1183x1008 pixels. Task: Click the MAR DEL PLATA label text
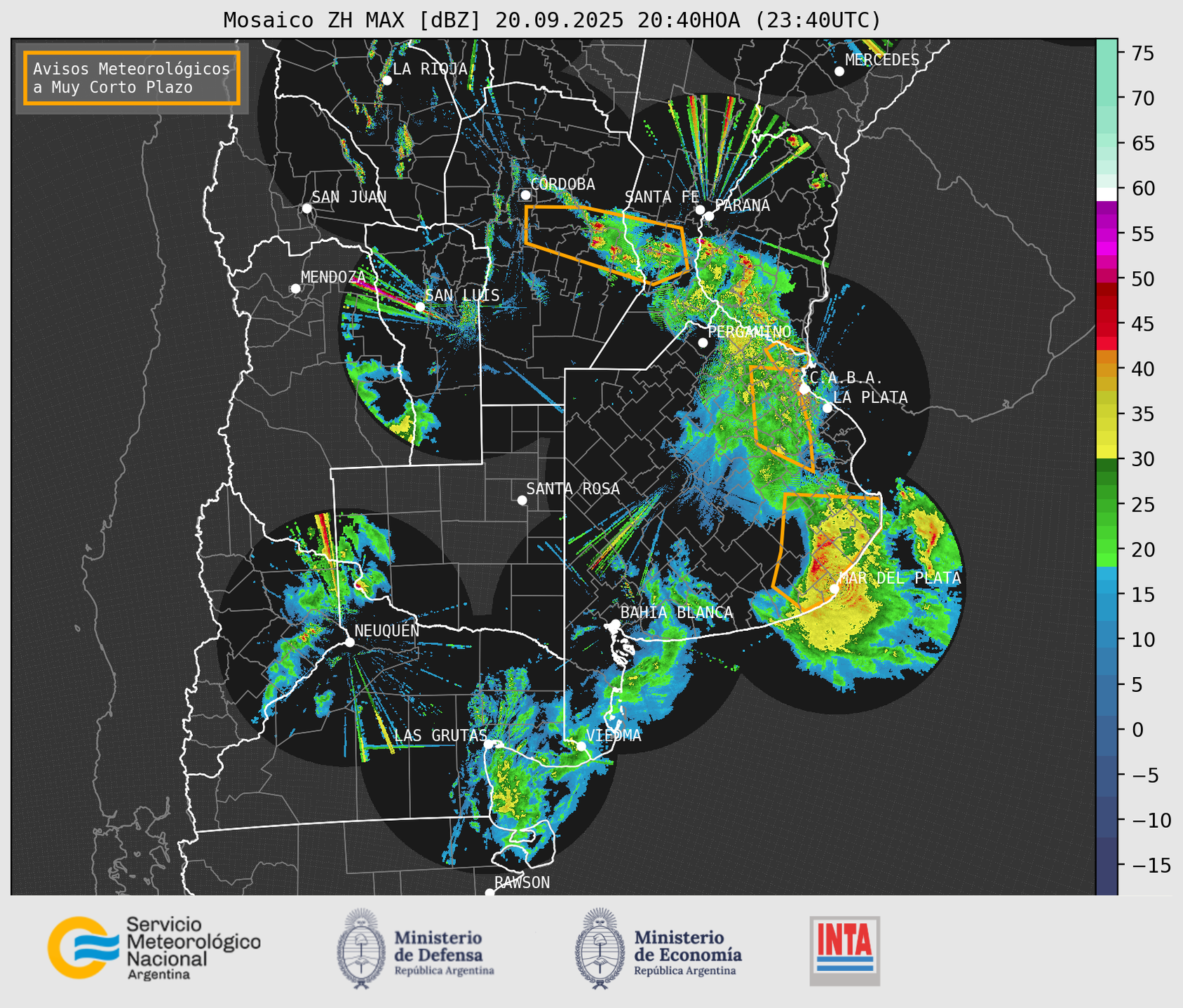[x=900, y=578]
